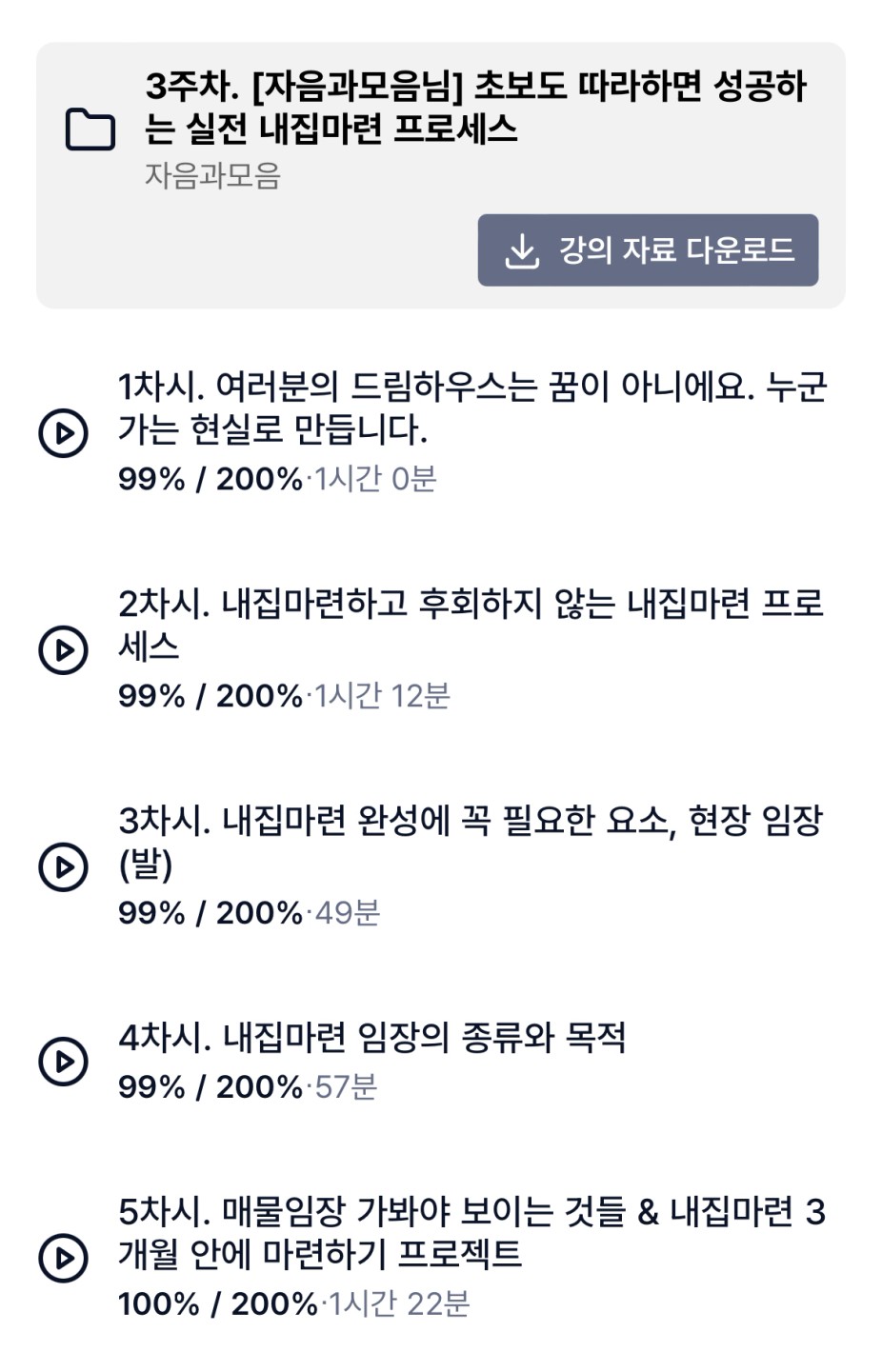Image resolution: width=882 pixels, height=1372 pixels.
Task: Launch 5차시 lesson using play icon
Action: 63,1257
